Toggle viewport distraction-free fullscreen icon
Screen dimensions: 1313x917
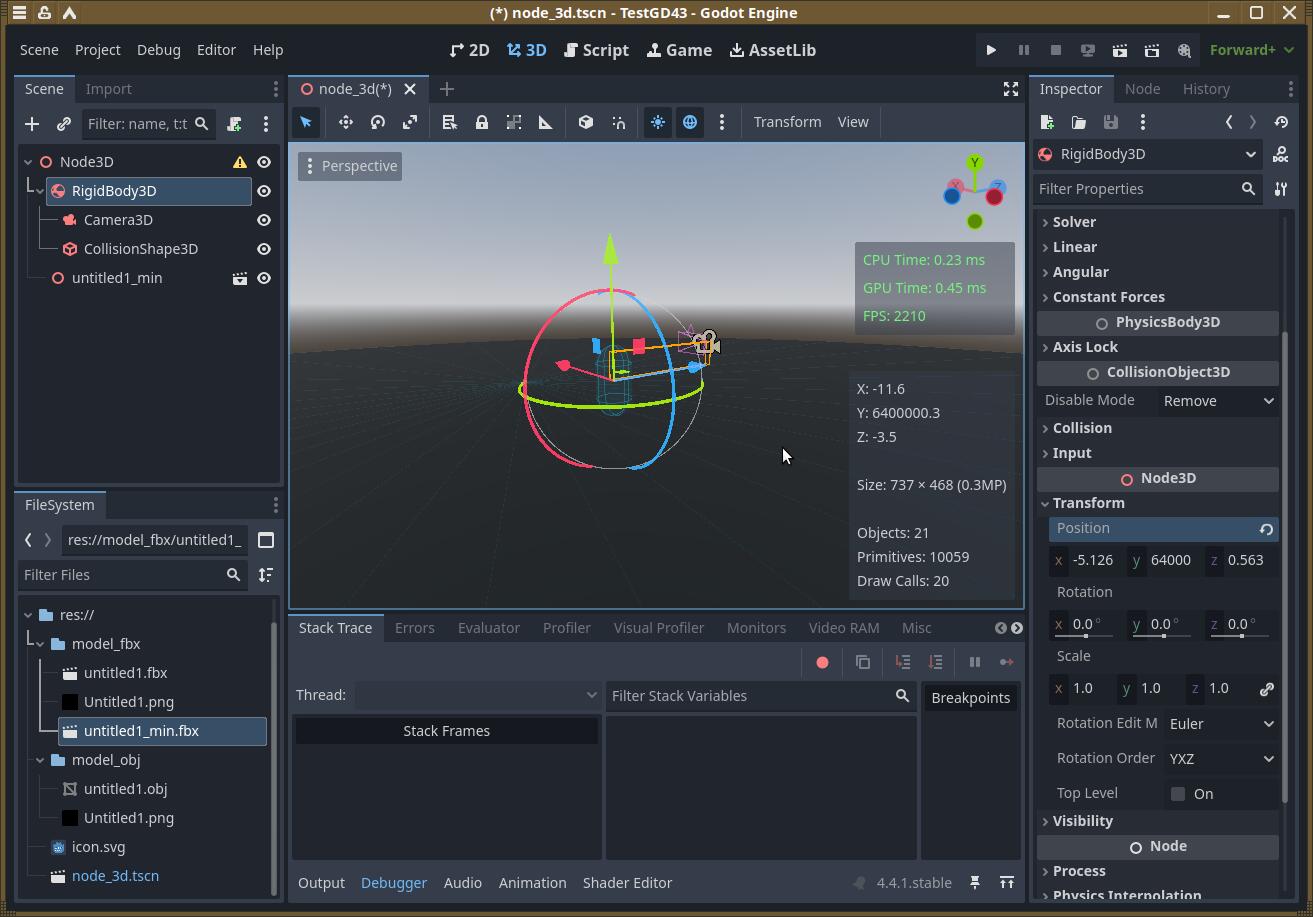pos(1011,89)
